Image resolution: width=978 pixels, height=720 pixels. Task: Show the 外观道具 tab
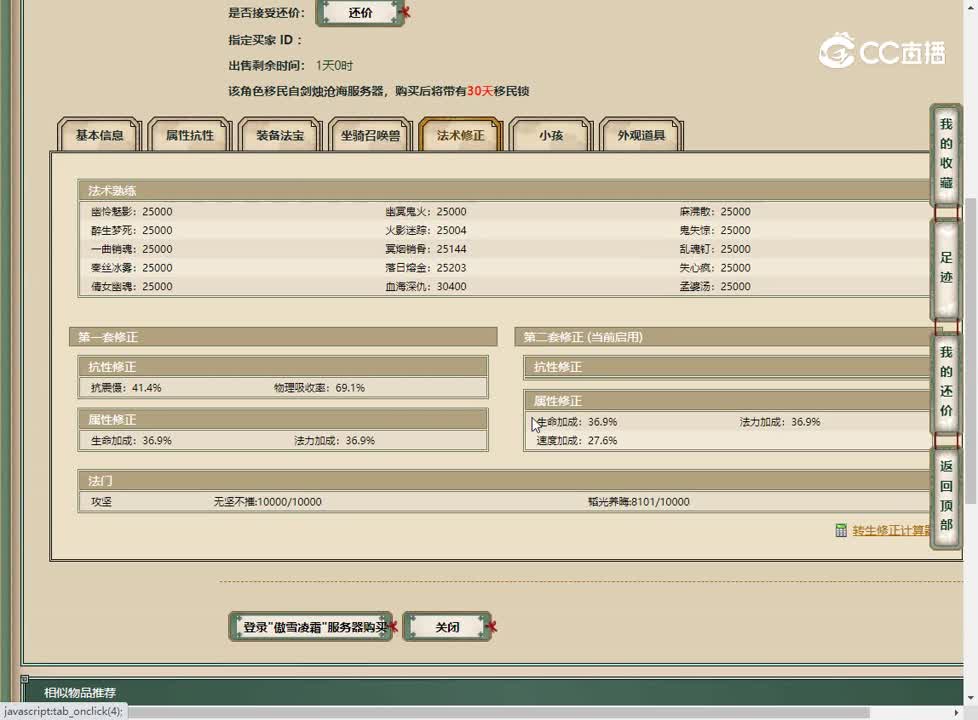click(641, 135)
